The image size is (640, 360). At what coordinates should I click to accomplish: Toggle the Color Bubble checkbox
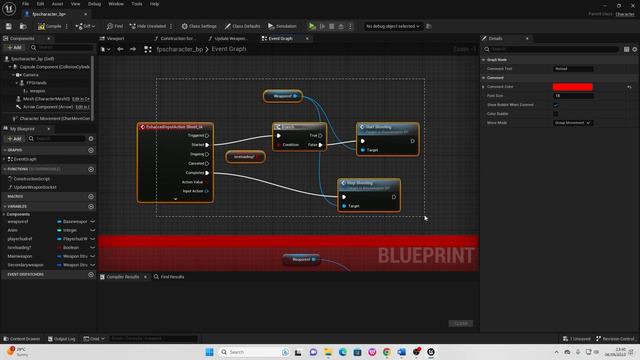pos(556,114)
